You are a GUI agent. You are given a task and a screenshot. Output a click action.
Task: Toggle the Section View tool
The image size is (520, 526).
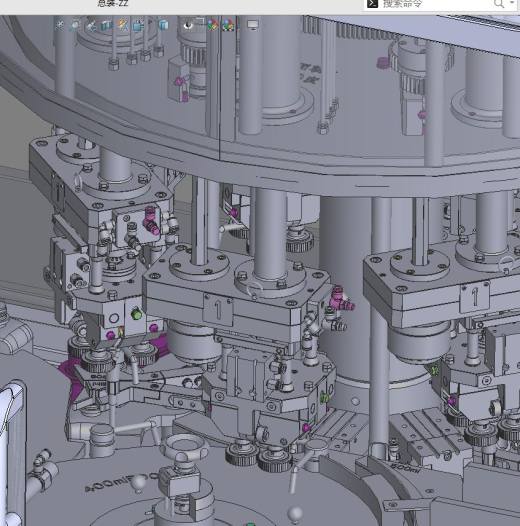[106, 25]
